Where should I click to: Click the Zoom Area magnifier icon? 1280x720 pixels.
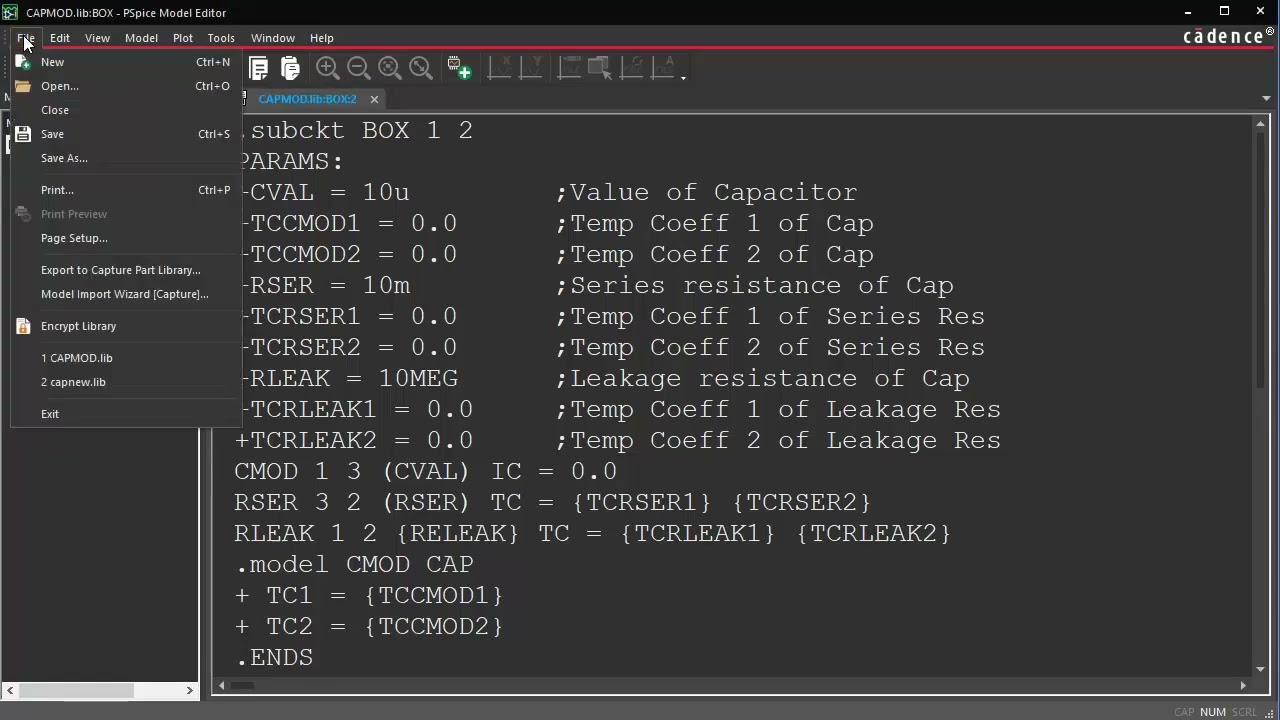[x=389, y=68]
